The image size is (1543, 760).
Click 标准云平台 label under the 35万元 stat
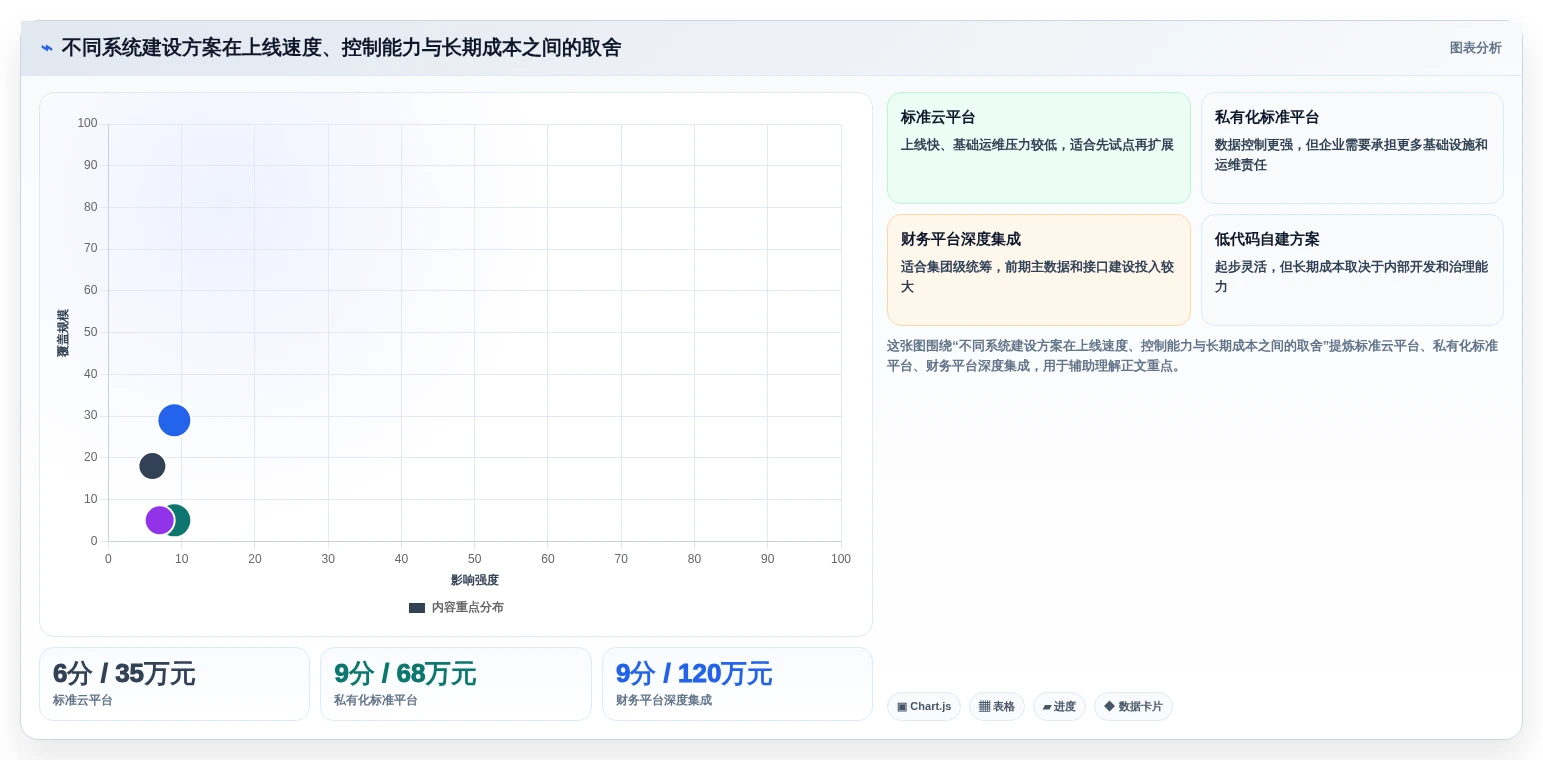pyautogui.click(x=83, y=700)
